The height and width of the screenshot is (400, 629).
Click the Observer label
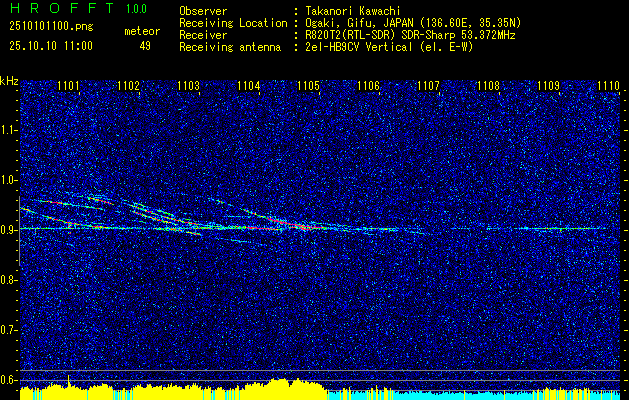click(x=203, y=11)
